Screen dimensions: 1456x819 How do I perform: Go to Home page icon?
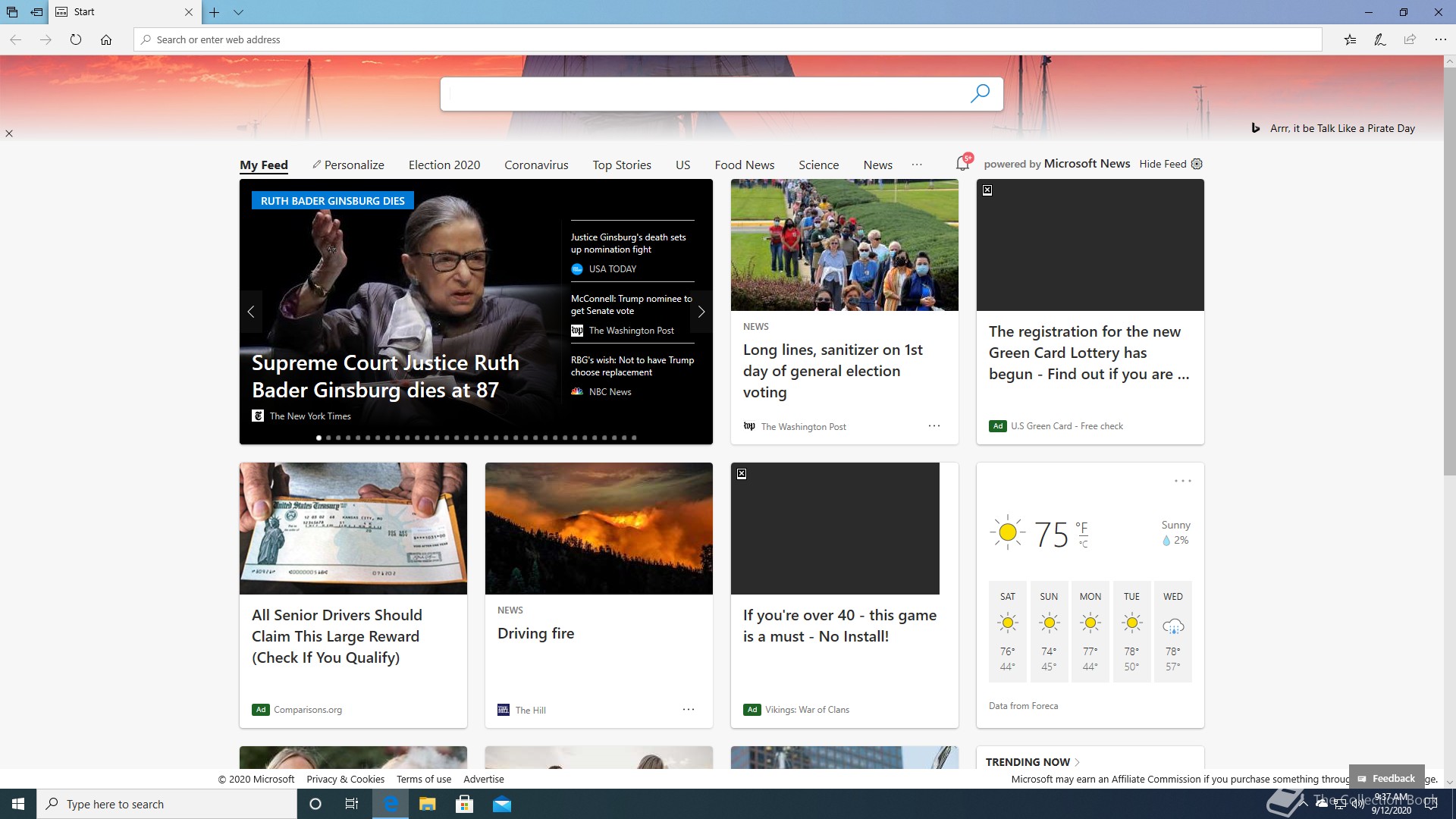click(x=106, y=39)
